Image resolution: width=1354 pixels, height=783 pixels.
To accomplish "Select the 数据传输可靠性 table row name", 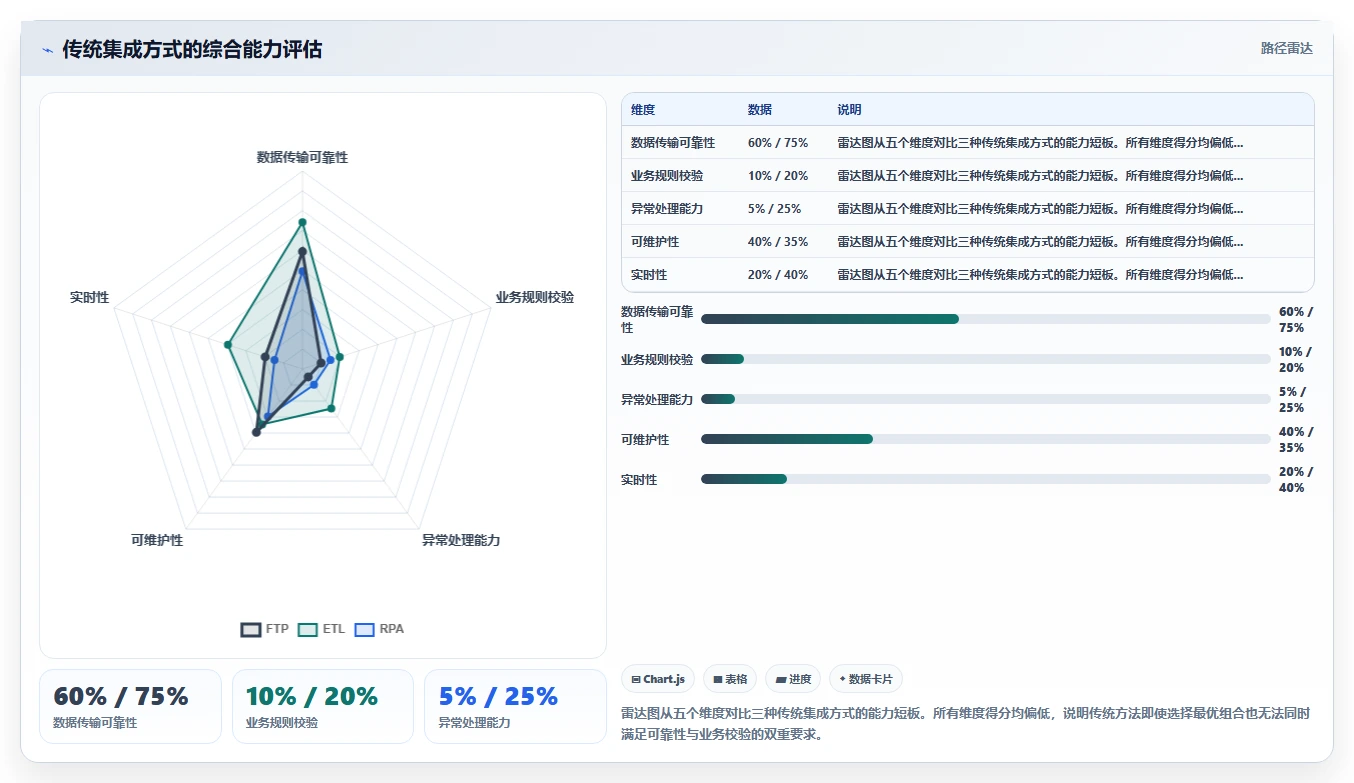I will tap(673, 143).
